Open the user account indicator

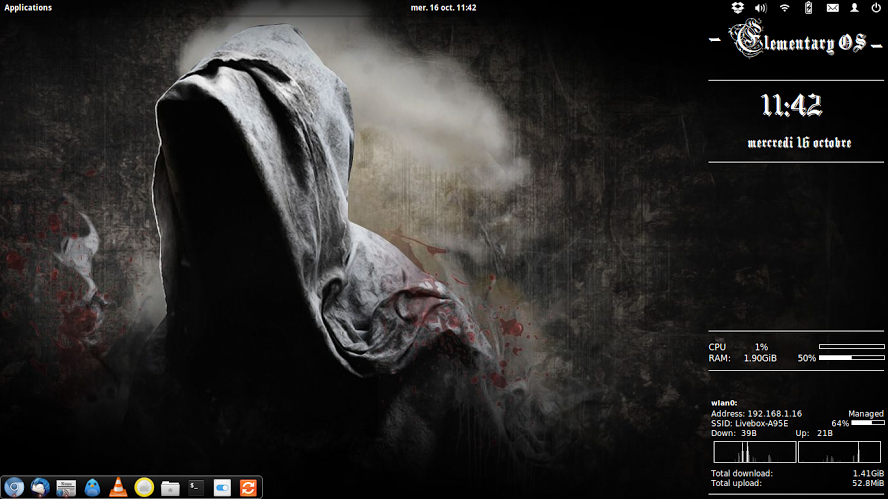click(854, 8)
